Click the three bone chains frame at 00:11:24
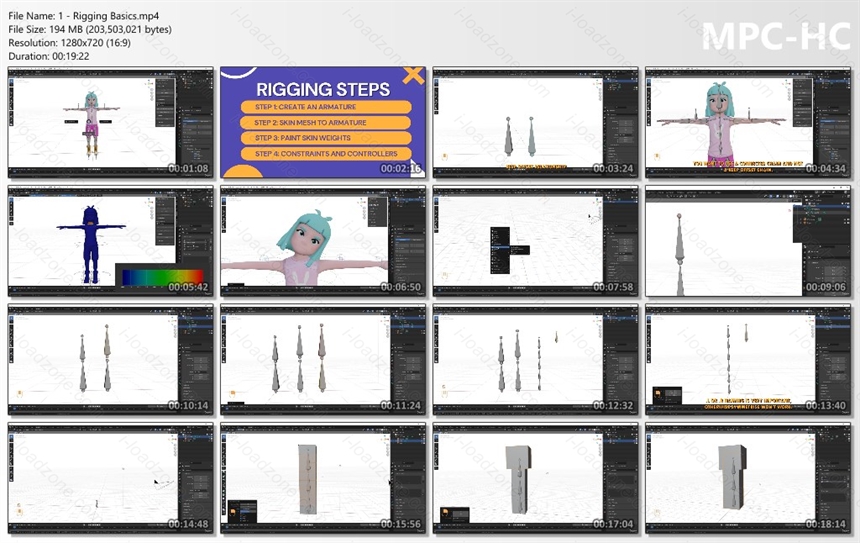The image size is (860, 543). coord(323,360)
